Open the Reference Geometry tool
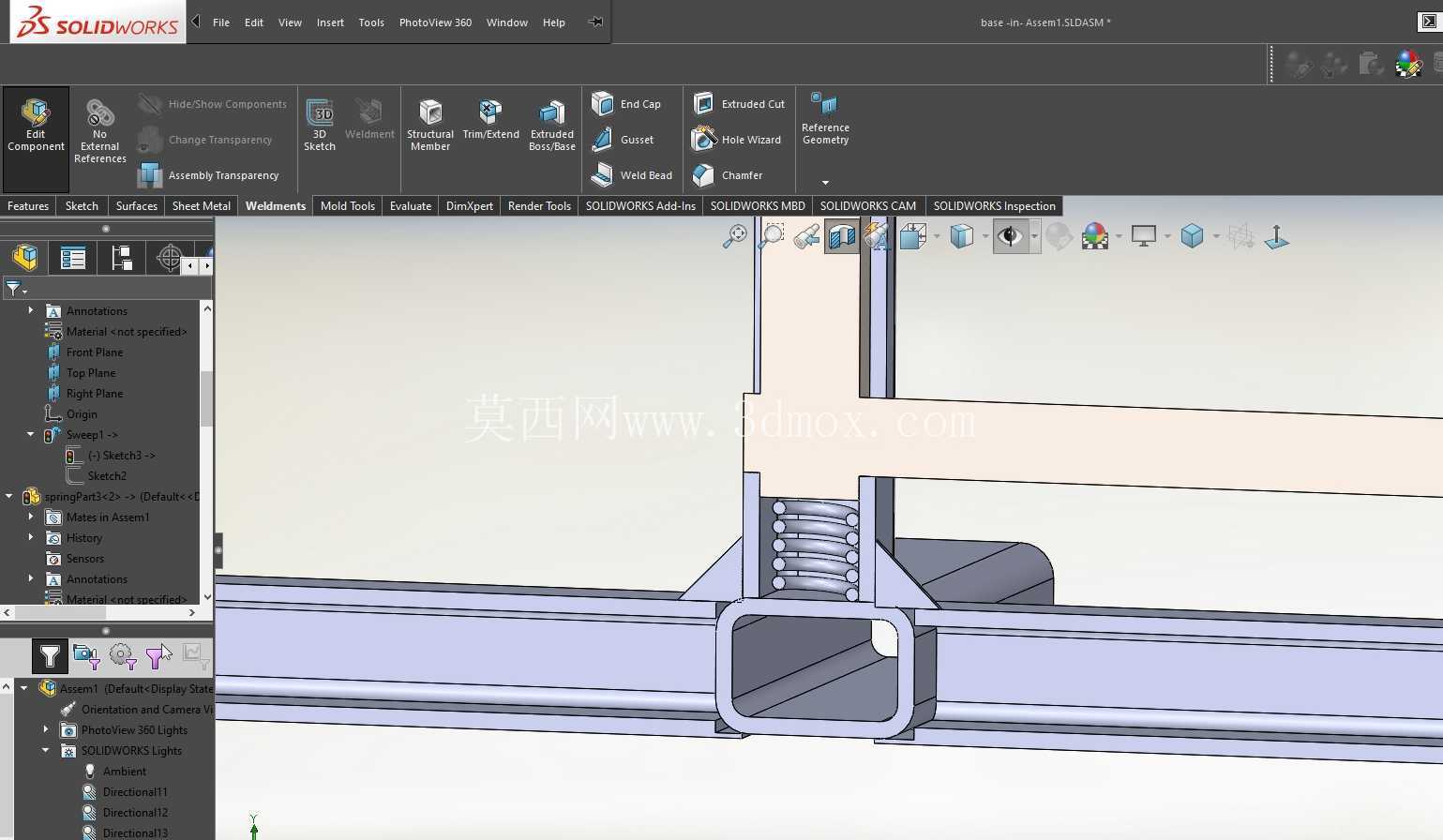The width and height of the screenshot is (1443, 840). tap(825, 119)
